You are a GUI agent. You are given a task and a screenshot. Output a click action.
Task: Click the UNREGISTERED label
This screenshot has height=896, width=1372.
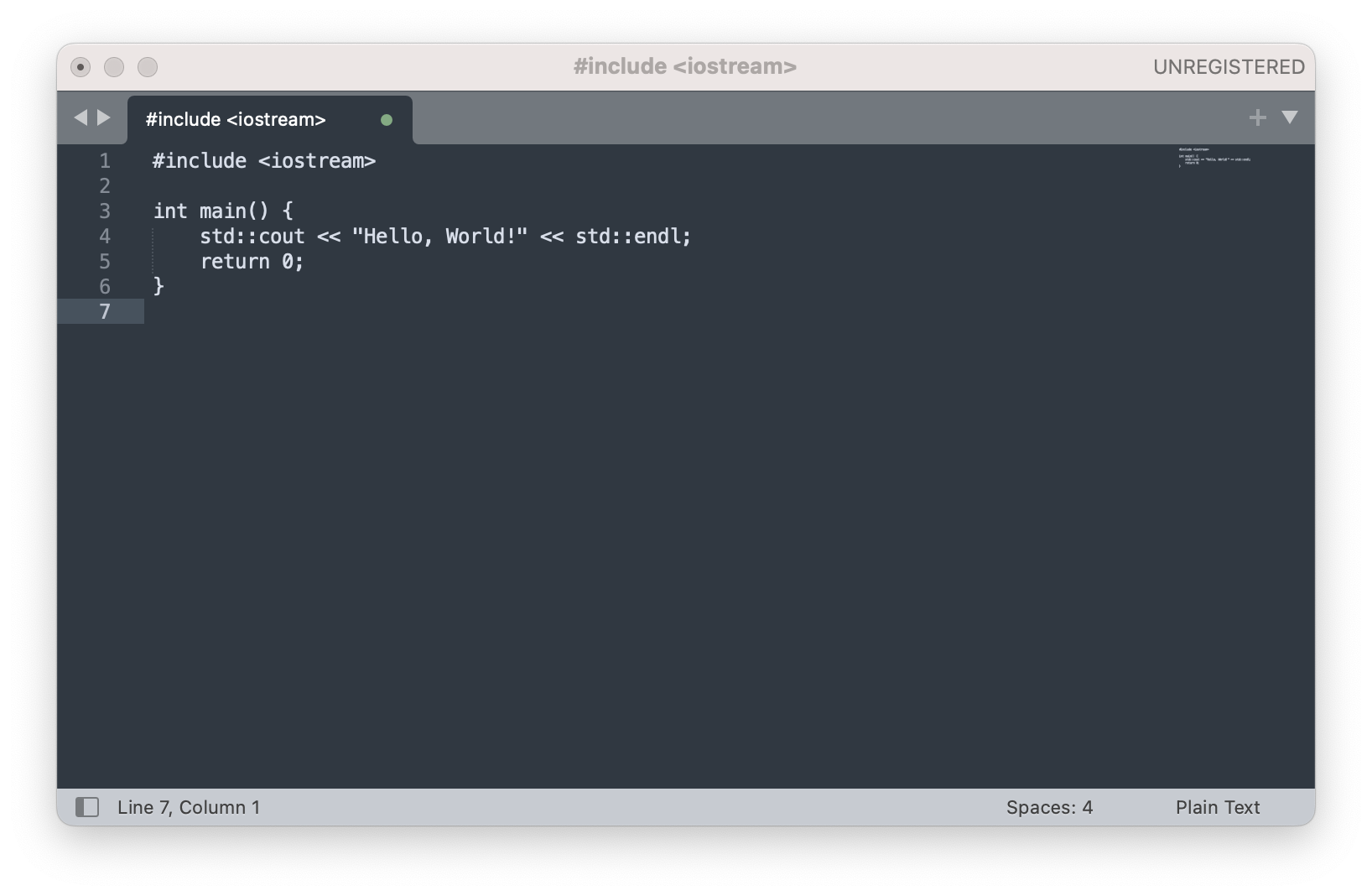(1229, 66)
